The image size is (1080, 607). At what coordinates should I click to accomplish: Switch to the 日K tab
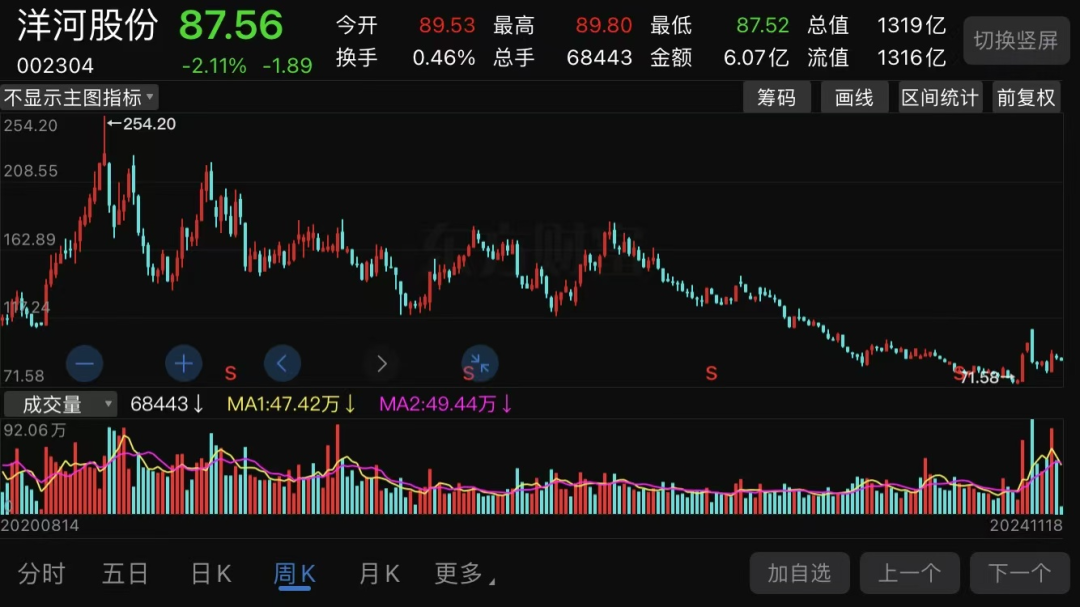pos(211,573)
